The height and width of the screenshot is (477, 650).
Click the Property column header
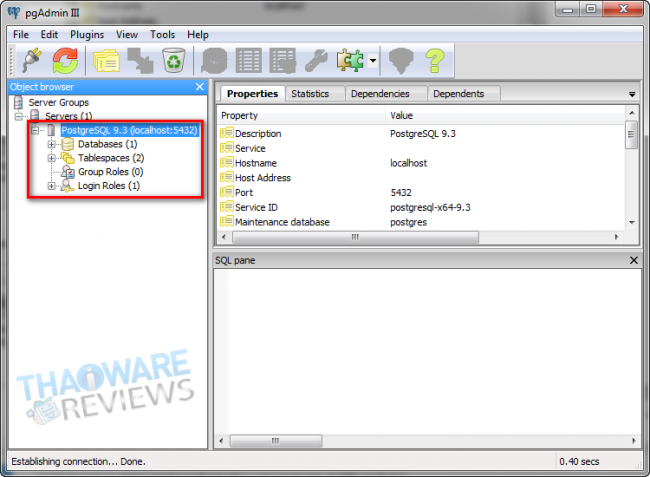pyautogui.click(x=301, y=116)
